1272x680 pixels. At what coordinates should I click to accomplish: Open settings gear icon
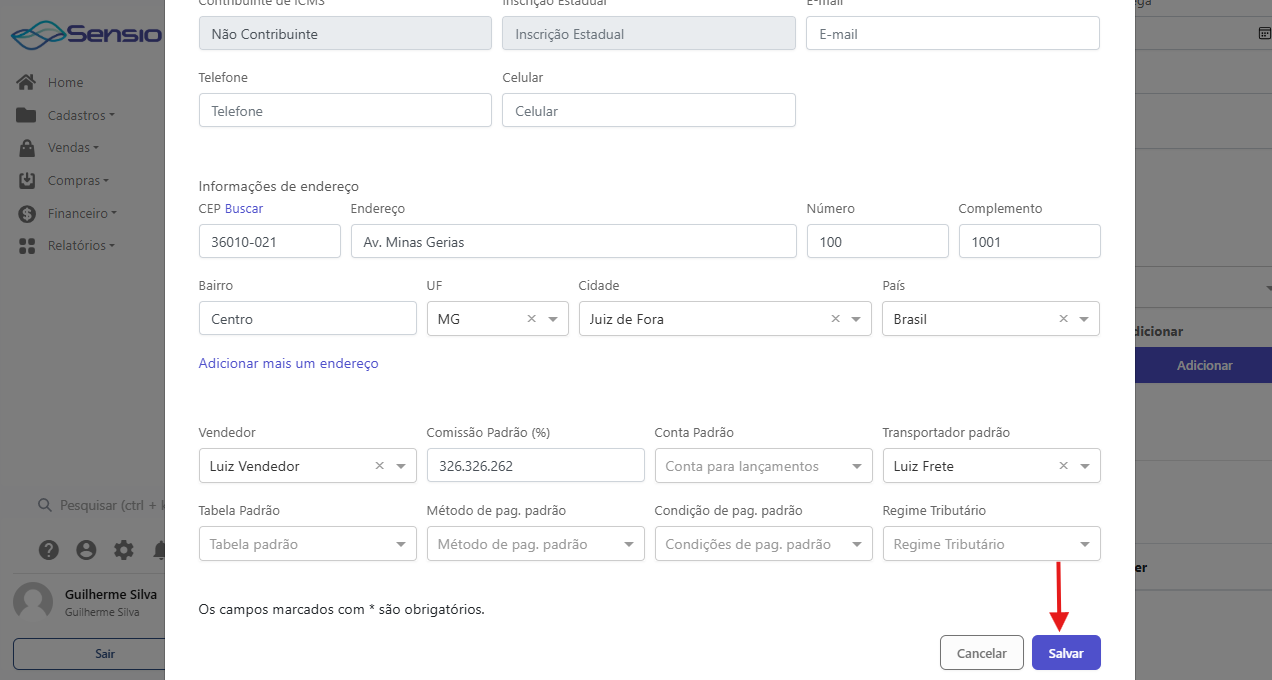pos(123,549)
